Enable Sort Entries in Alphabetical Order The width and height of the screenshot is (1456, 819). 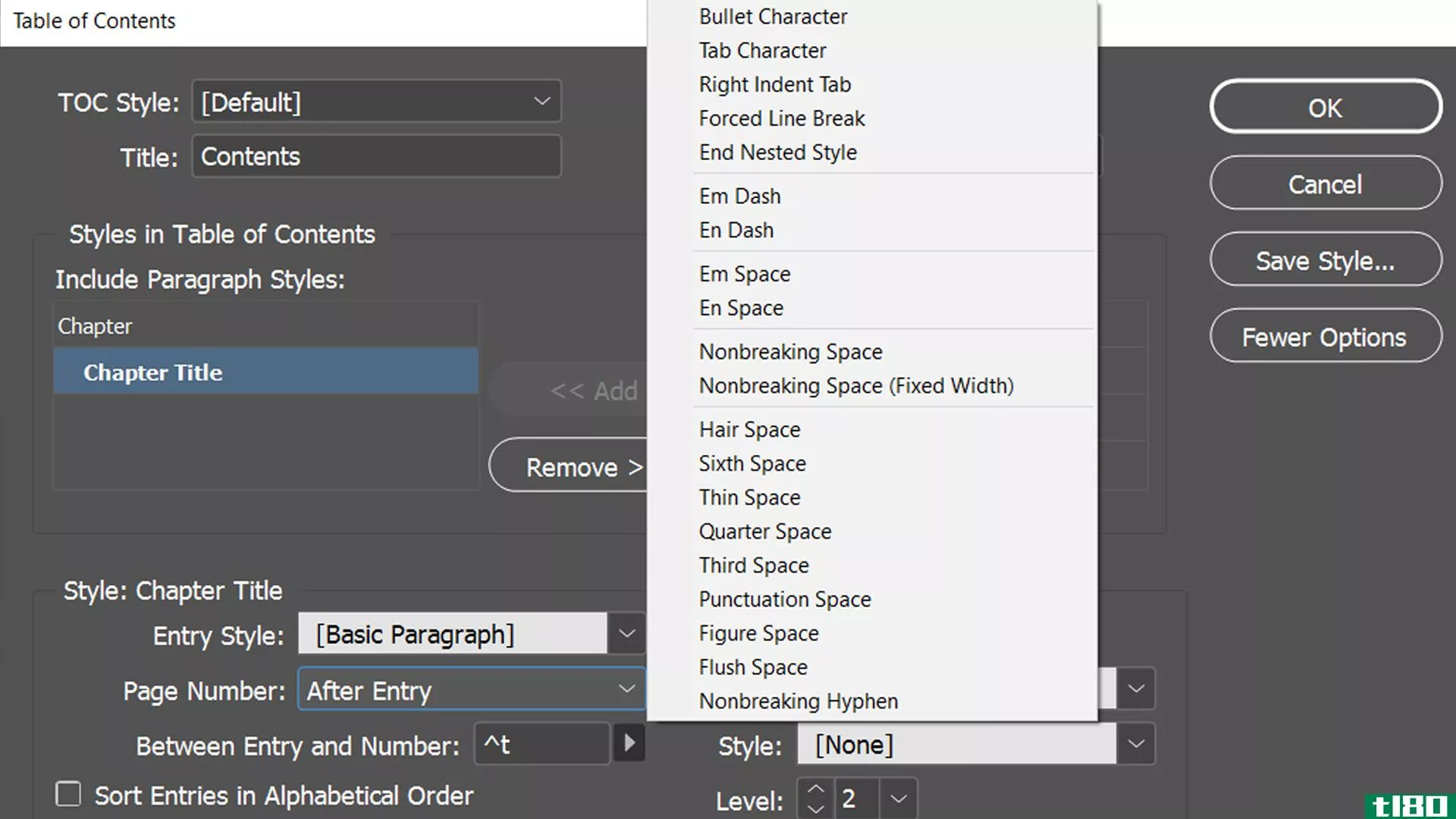[x=69, y=795]
